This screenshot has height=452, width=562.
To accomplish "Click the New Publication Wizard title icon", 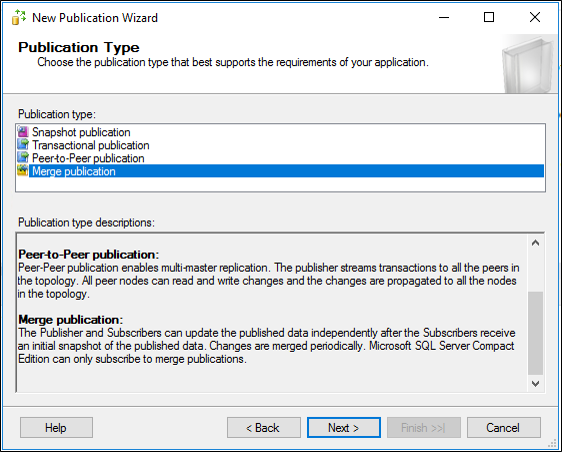I will tap(19, 18).
